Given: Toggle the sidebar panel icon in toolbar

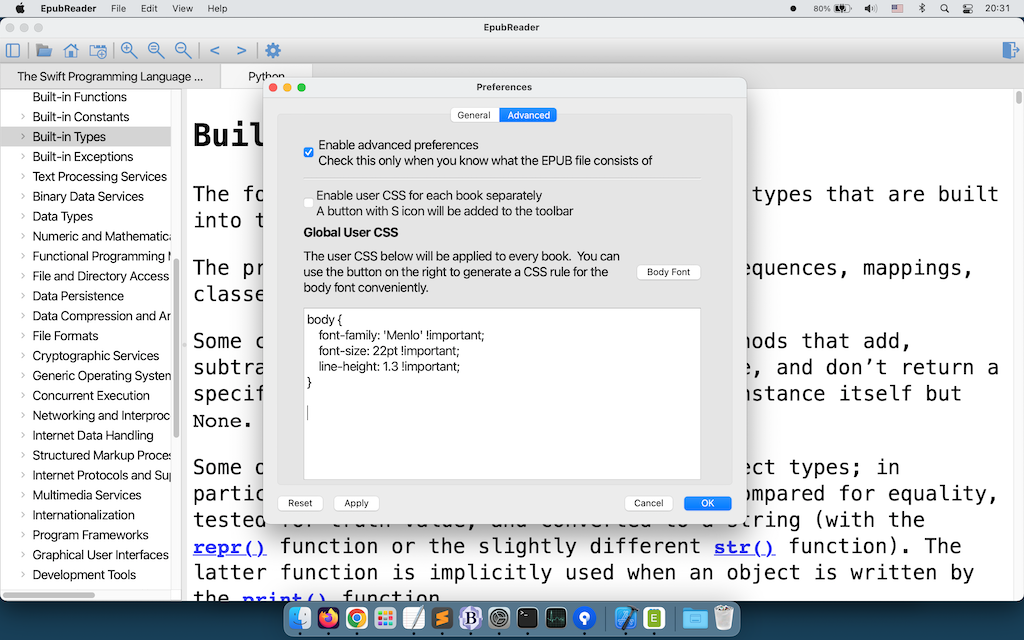Looking at the screenshot, I should (13, 50).
